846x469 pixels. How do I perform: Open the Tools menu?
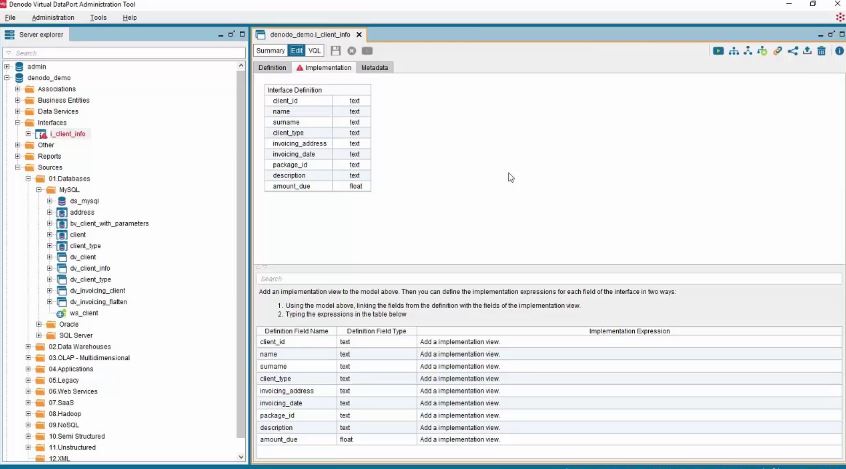tap(98, 18)
